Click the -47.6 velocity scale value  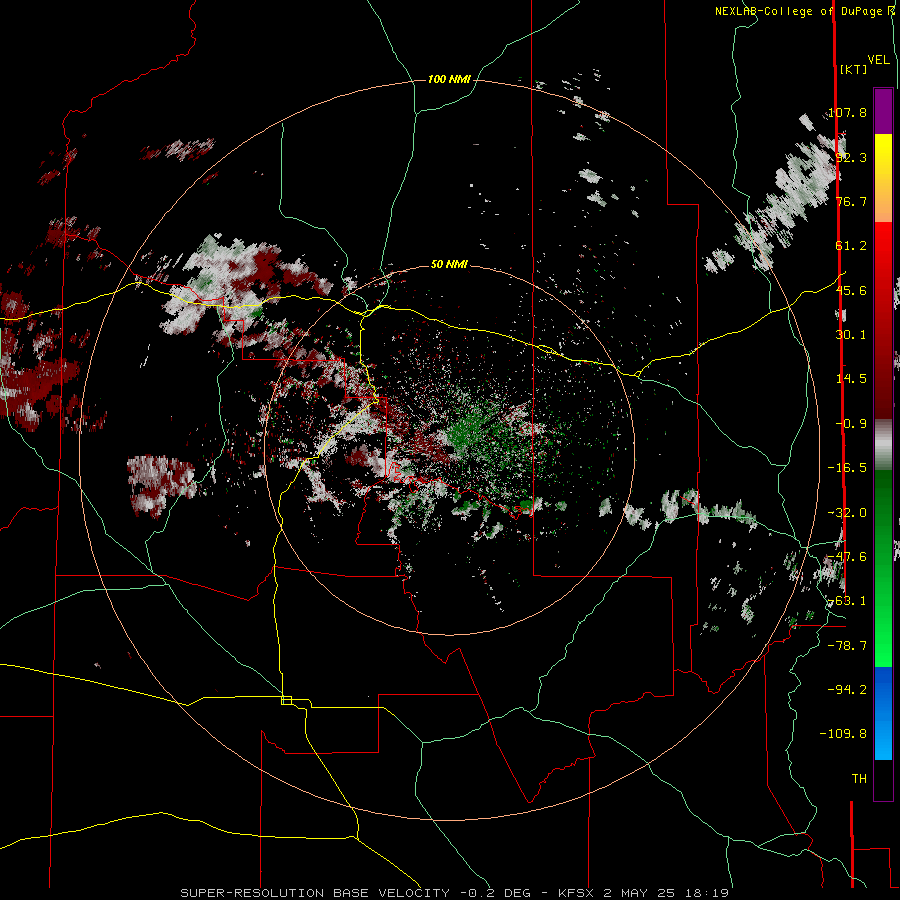(x=847, y=557)
